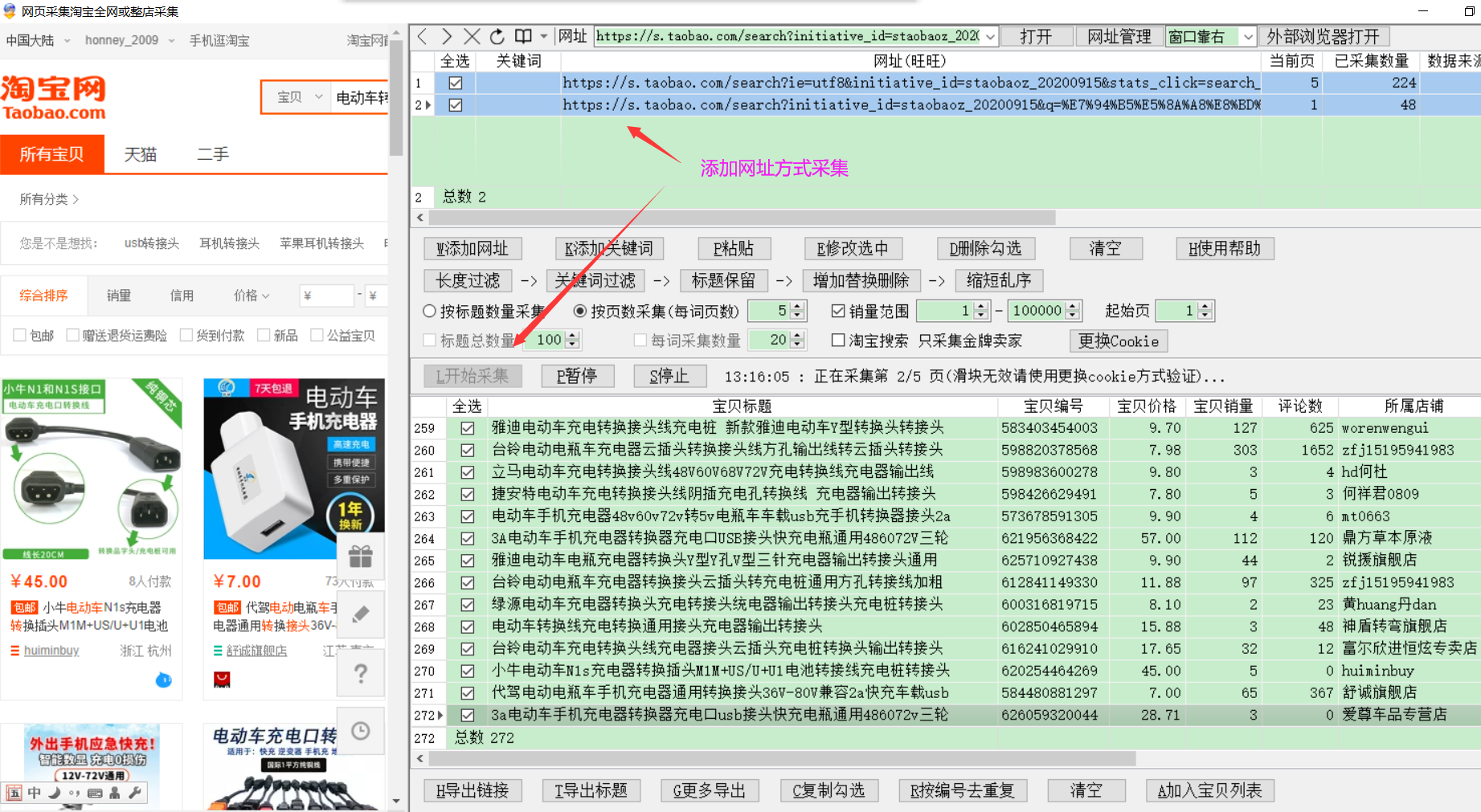
Task: Click the 更换Cookie button
Action: pos(1118,341)
